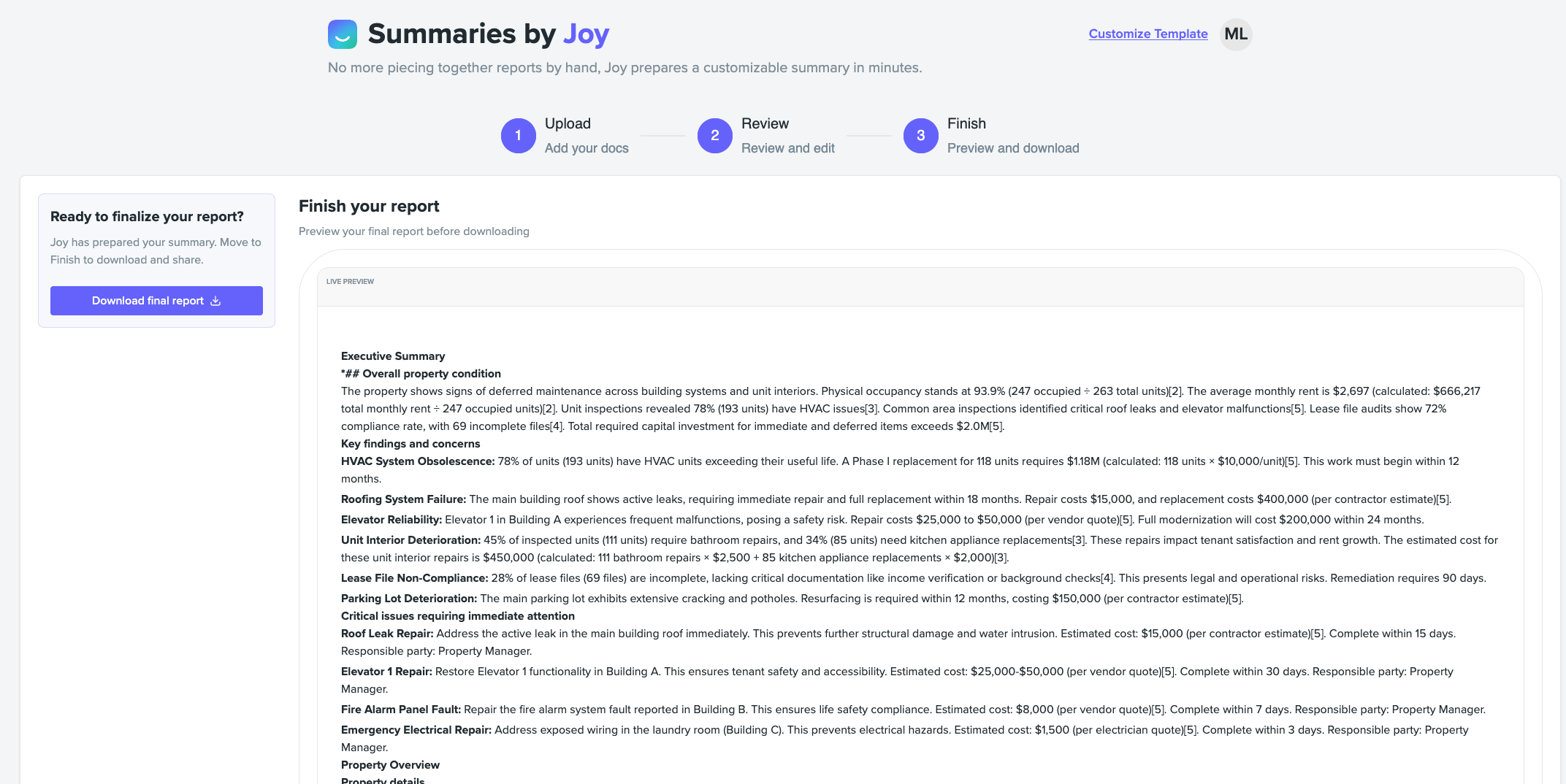Go to the Review step label
This screenshot has height=784, width=1566.
765,124
